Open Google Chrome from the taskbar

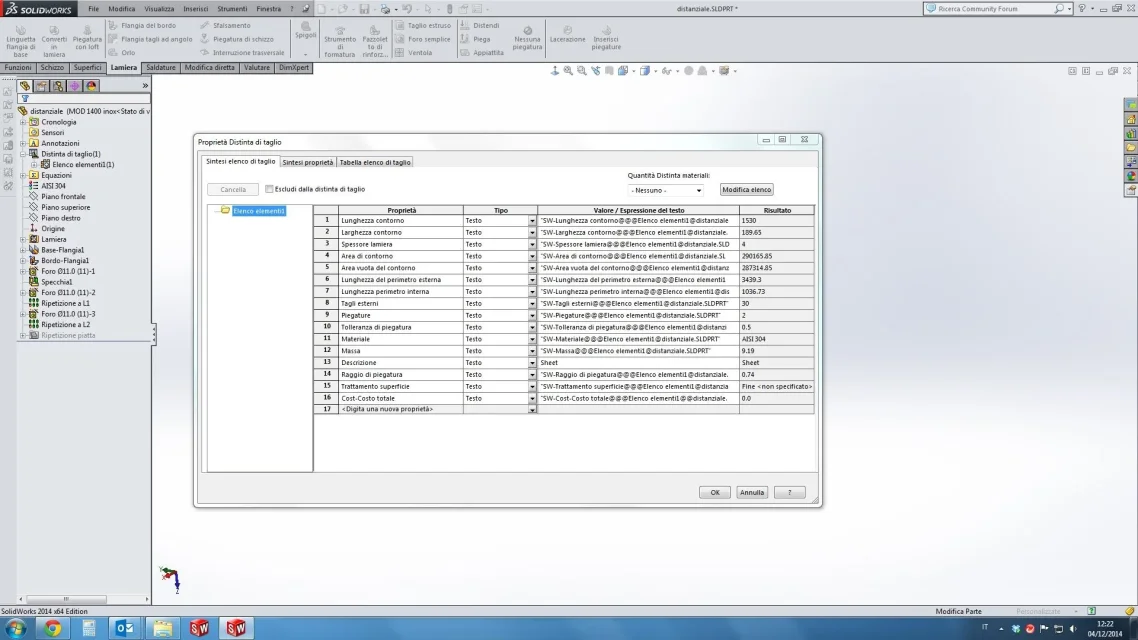52,628
